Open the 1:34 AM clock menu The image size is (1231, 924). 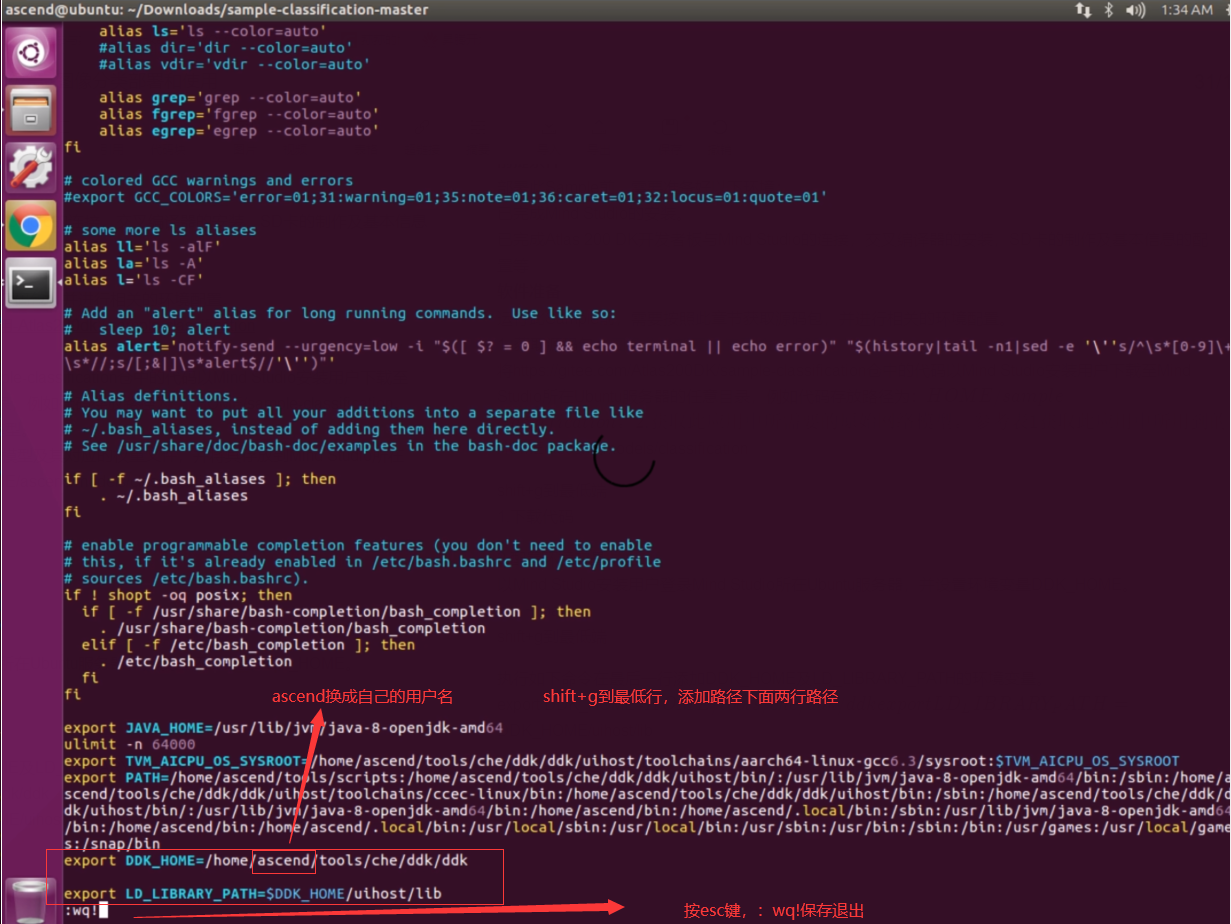(1187, 10)
